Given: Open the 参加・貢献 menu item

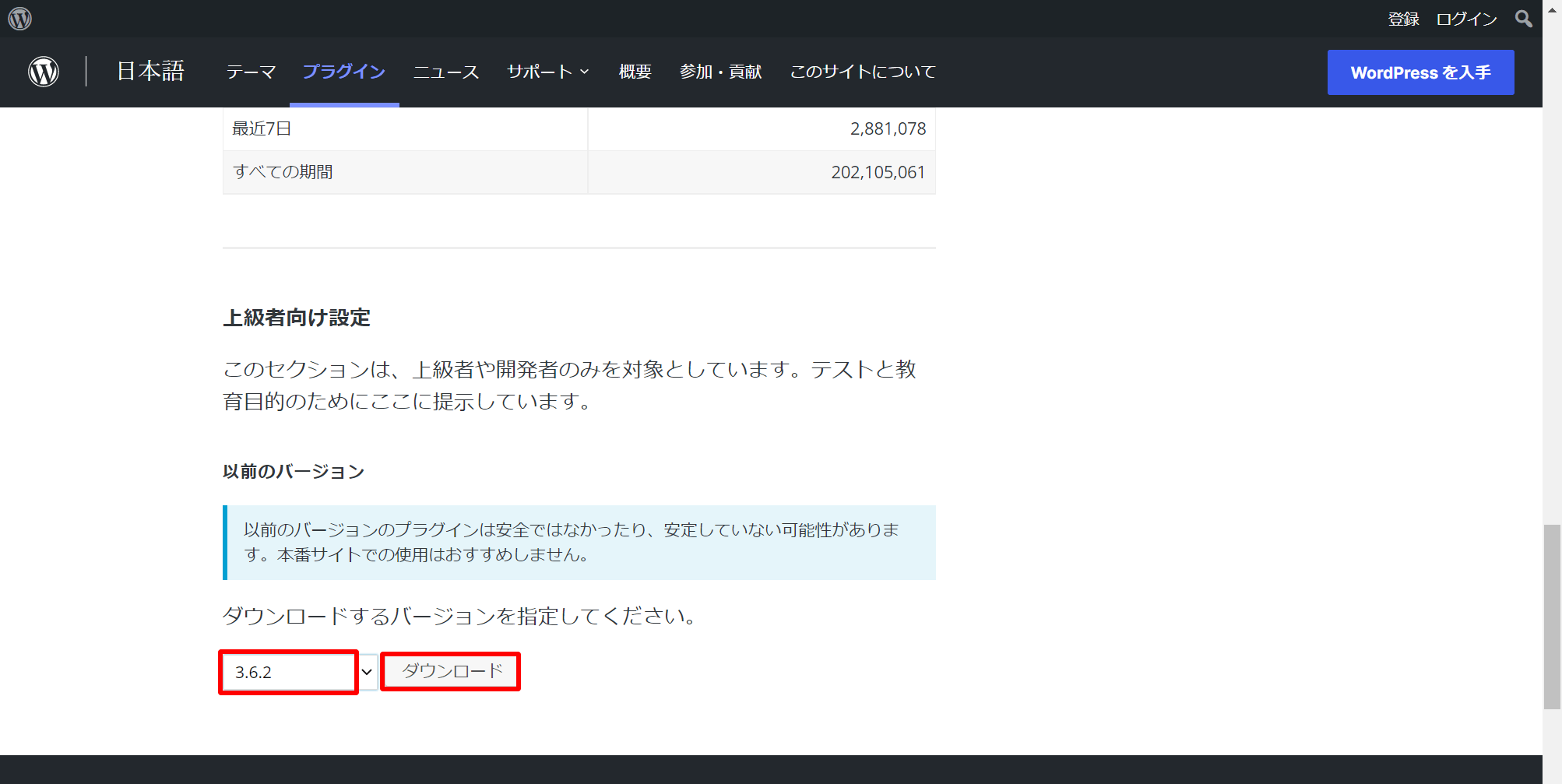Looking at the screenshot, I should click(721, 72).
